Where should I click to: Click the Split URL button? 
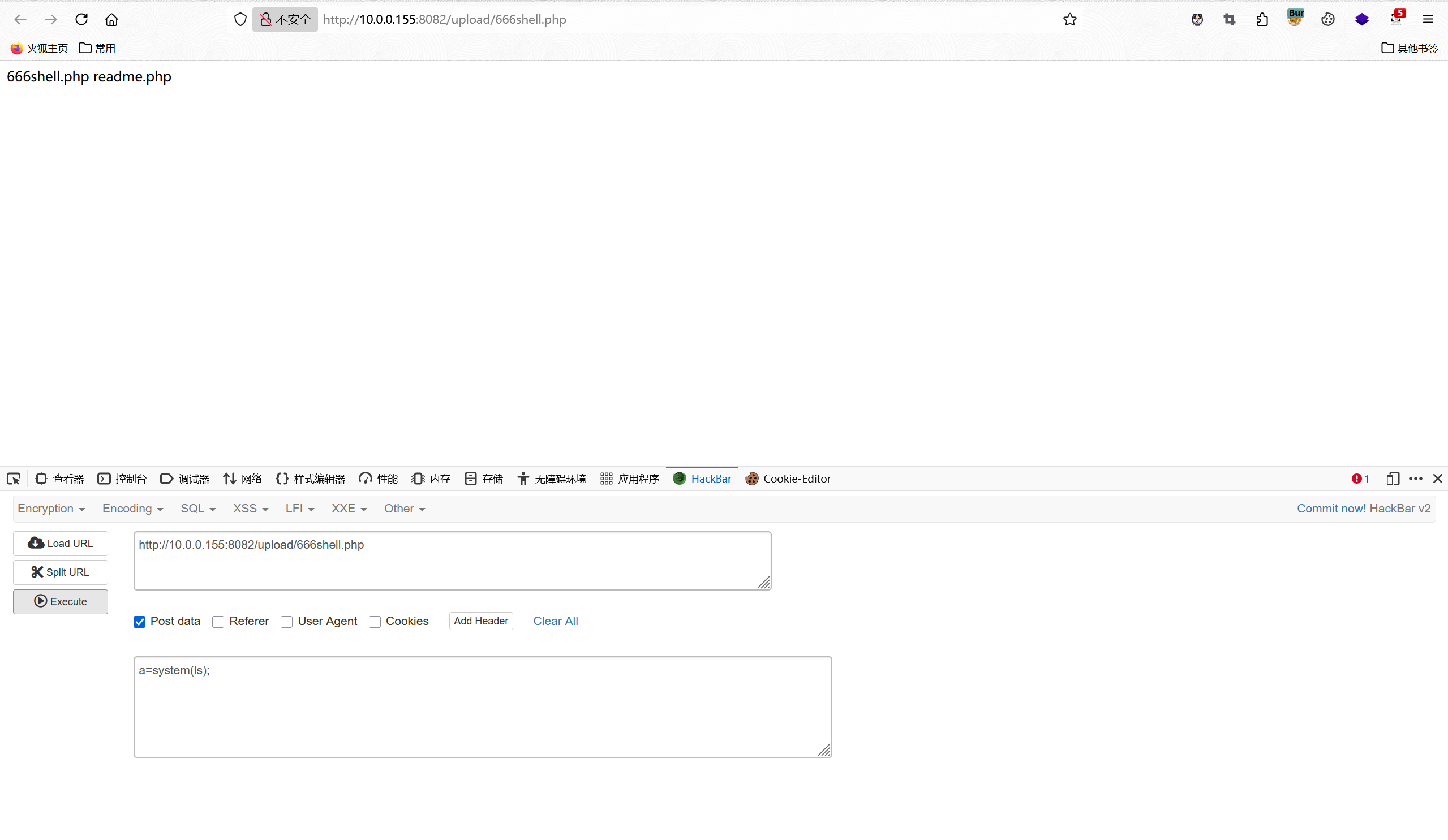61,572
